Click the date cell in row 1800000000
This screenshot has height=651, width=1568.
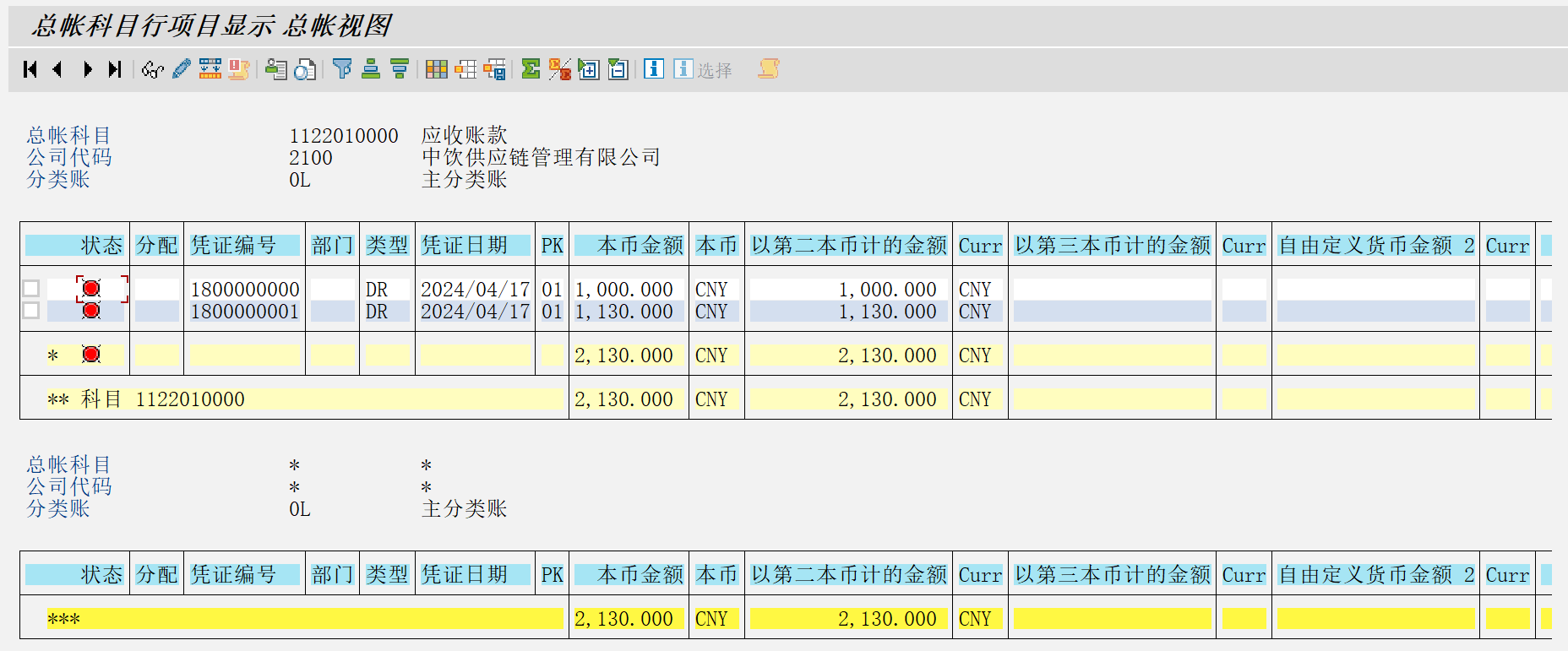pyautogui.click(x=475, y=290)
